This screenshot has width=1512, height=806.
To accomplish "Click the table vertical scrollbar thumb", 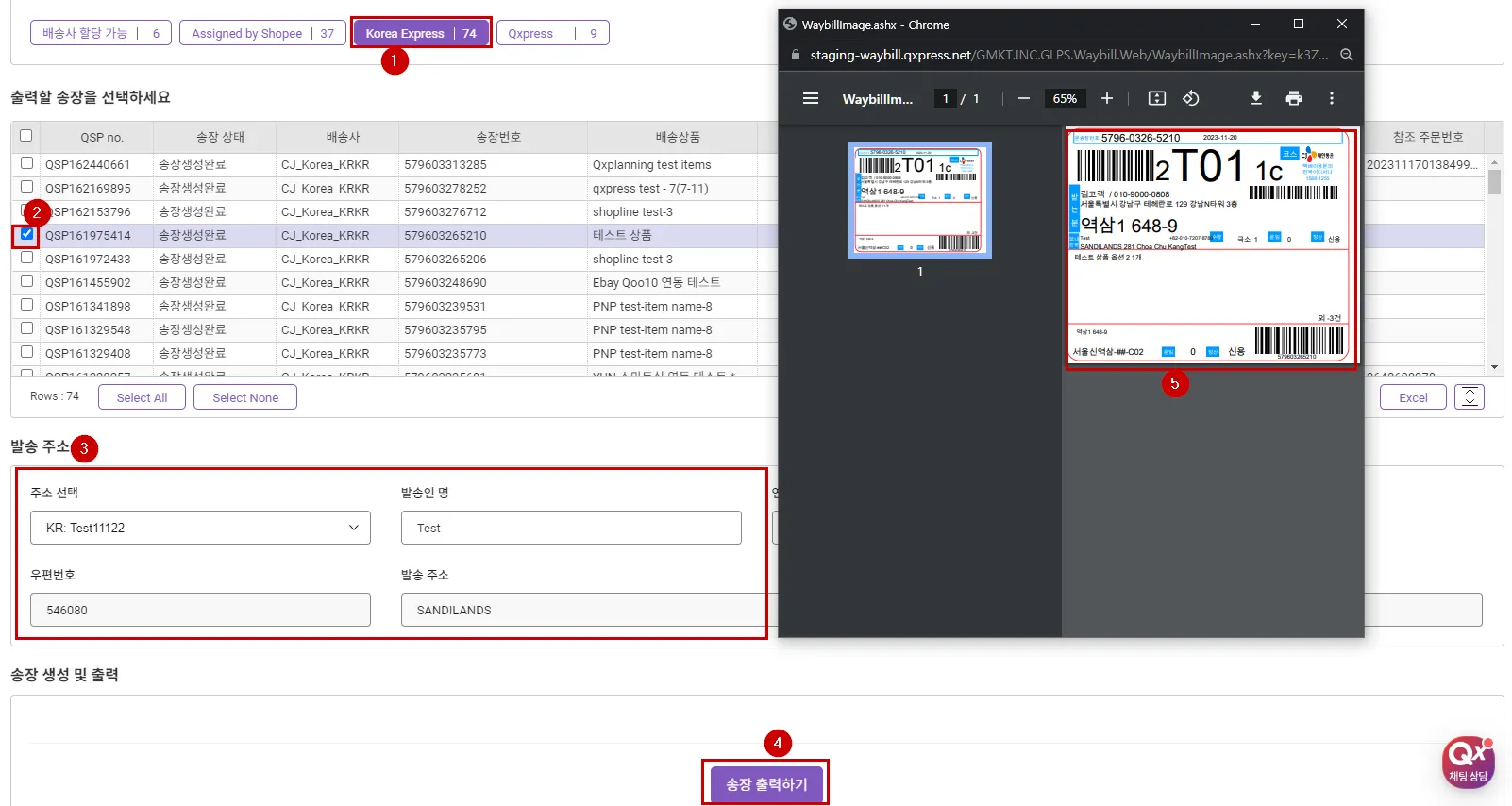I will (x=1493, y=180).
